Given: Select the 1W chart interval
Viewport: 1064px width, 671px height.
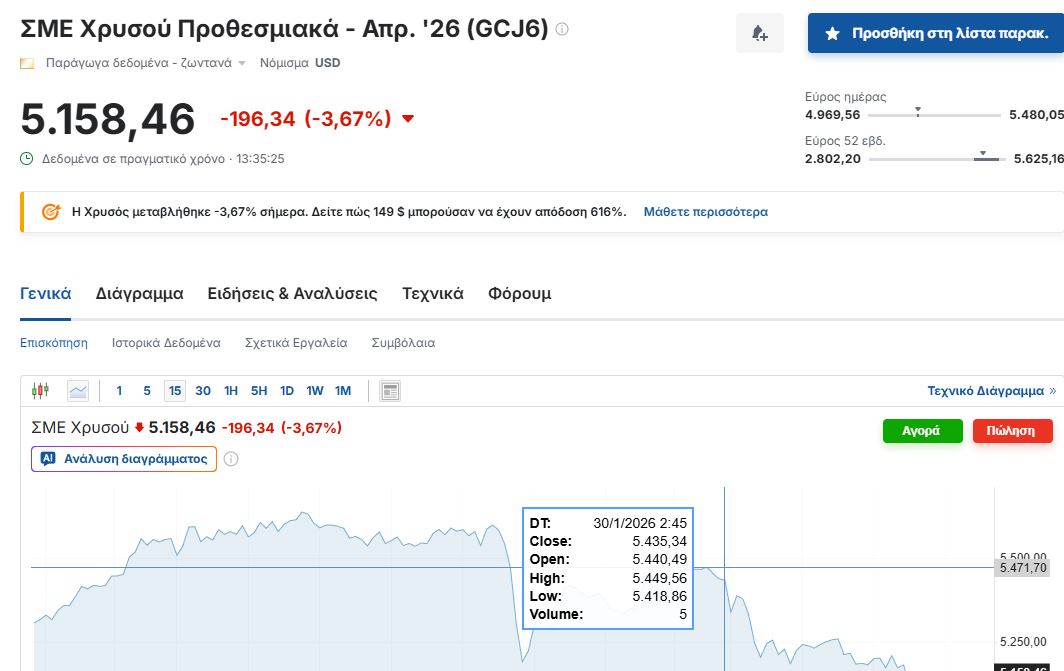Looking at the screenshot, I should [x=314, y=391].
